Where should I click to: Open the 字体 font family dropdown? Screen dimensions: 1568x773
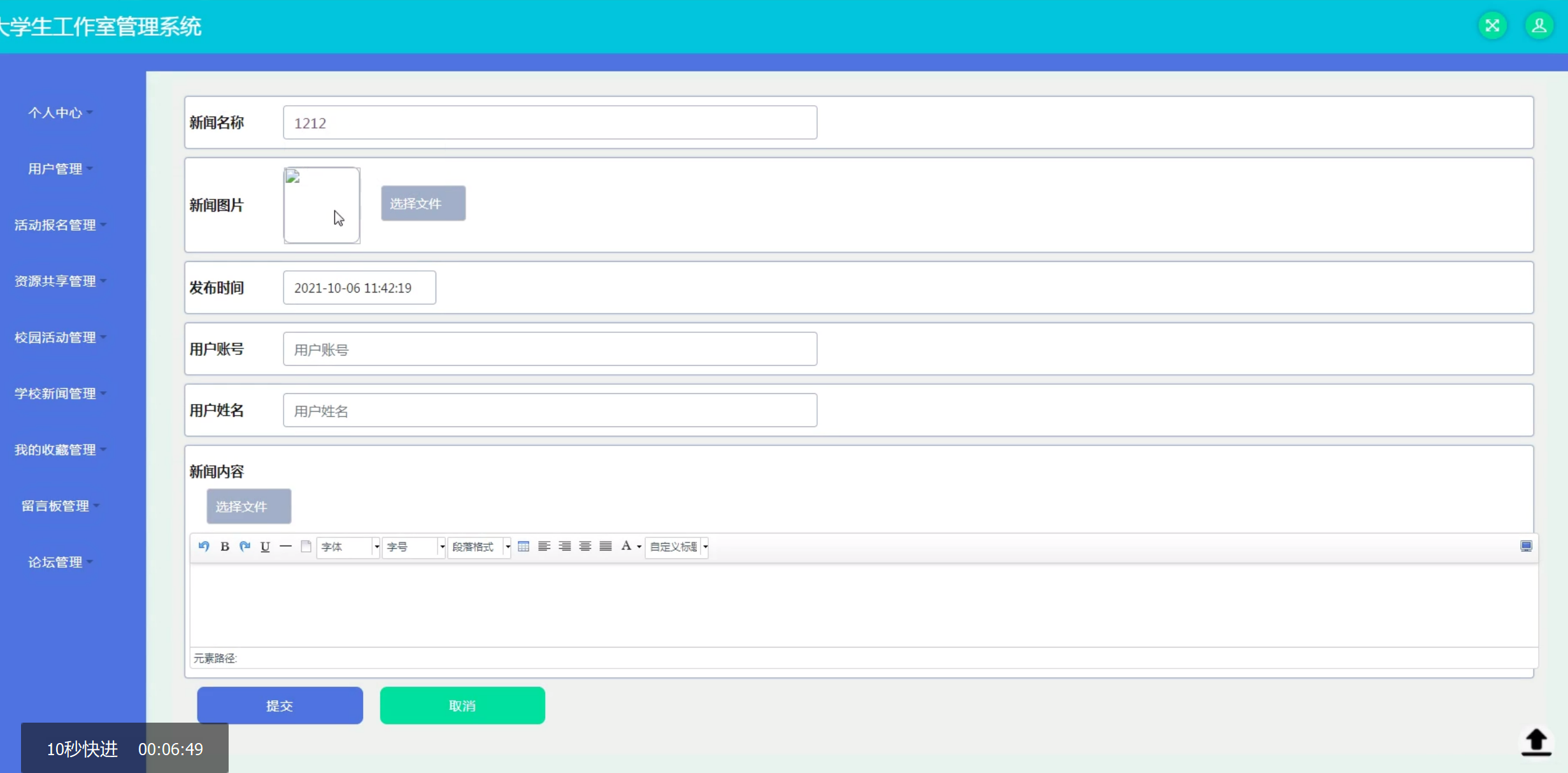(348, 547)
